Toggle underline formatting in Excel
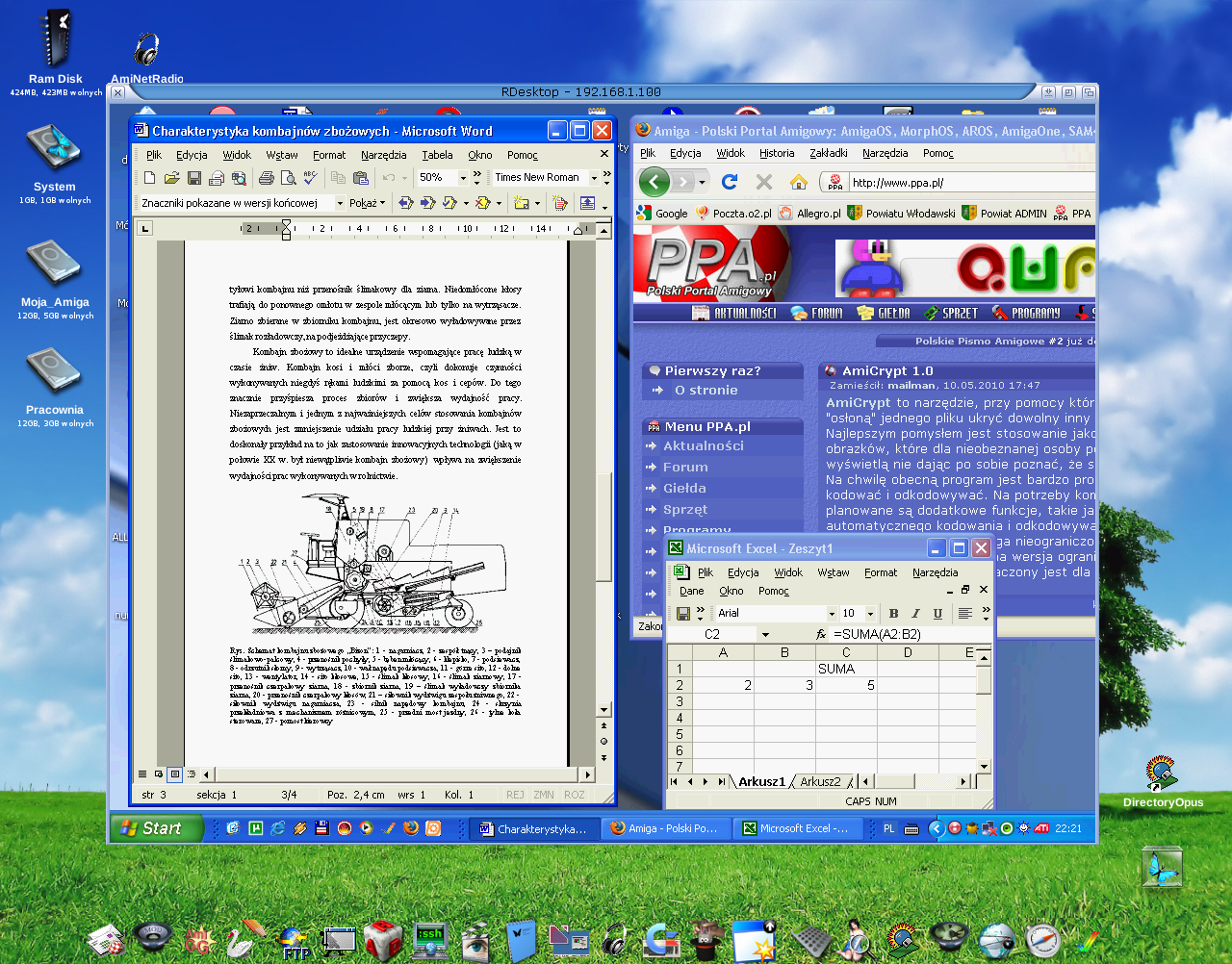This screenshot has height=964, width=1232. 937,613
